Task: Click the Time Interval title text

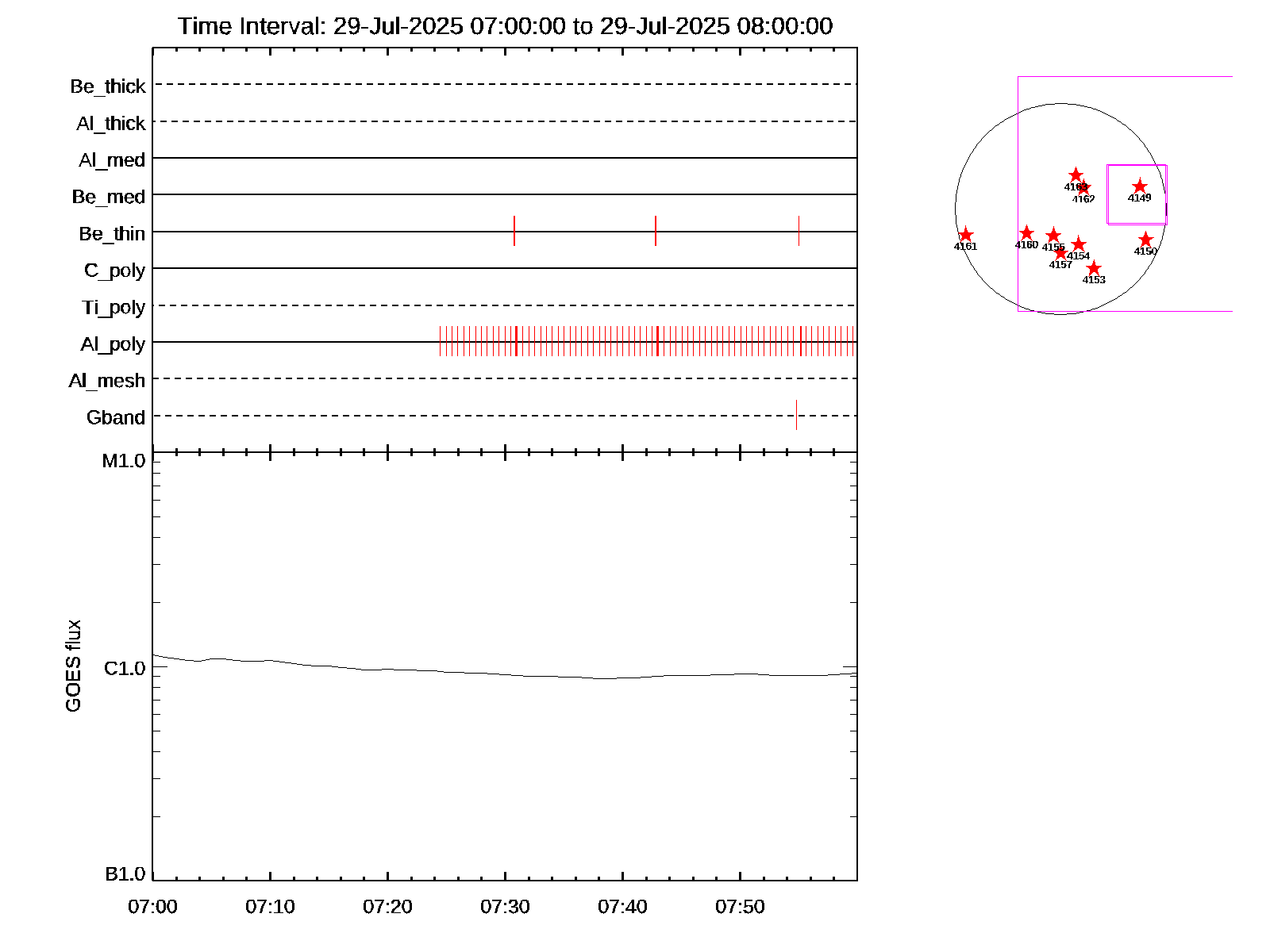Action: (505, 26)
